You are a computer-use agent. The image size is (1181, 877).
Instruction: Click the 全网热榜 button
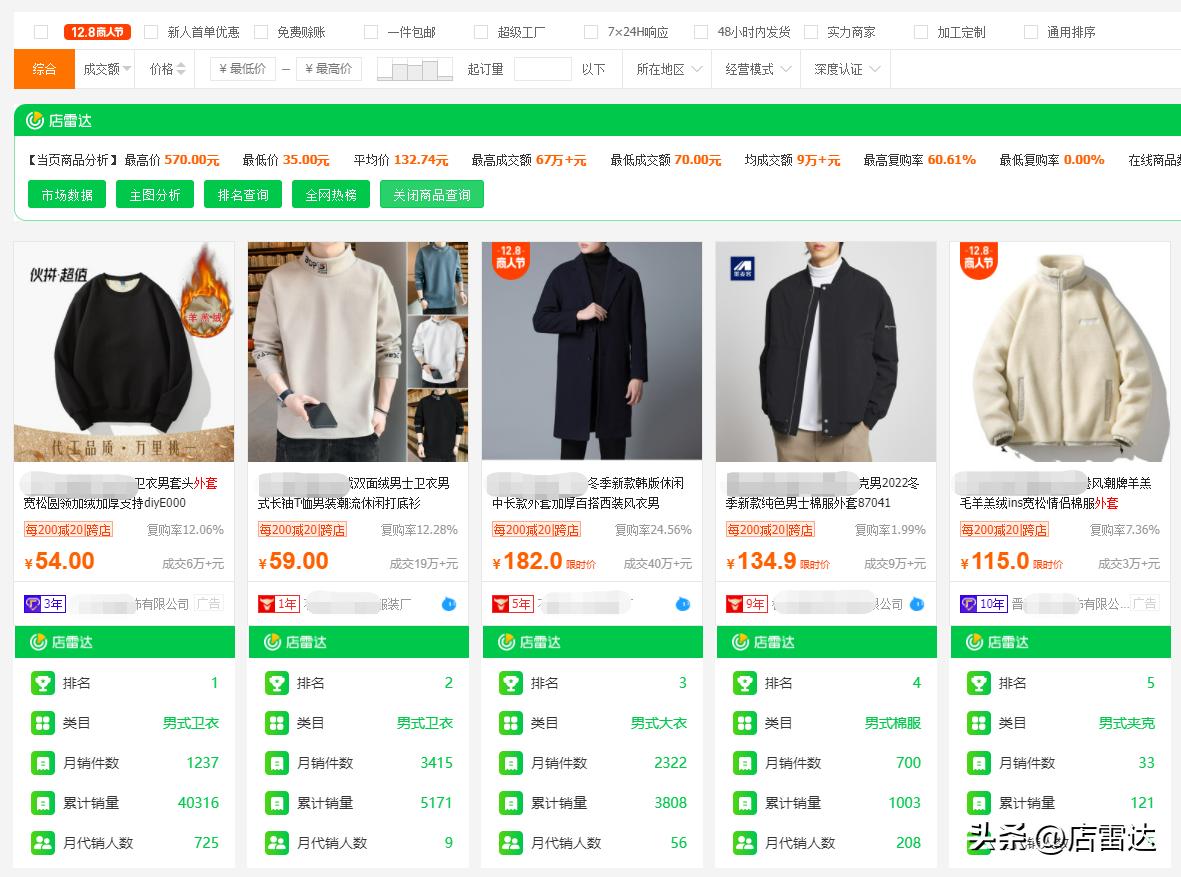click(x=331, y=195)
